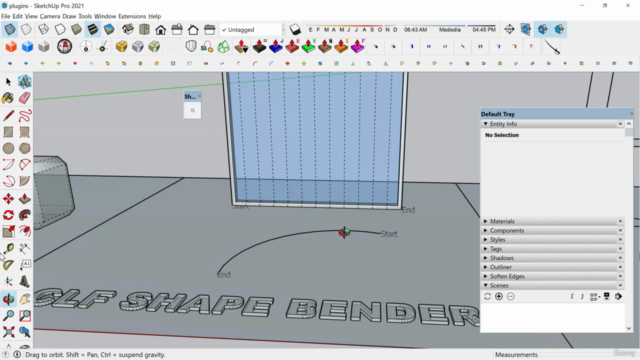Expand the Shadows panel
The width and height of the screenshot is (640, 360).
coord(486,258)
